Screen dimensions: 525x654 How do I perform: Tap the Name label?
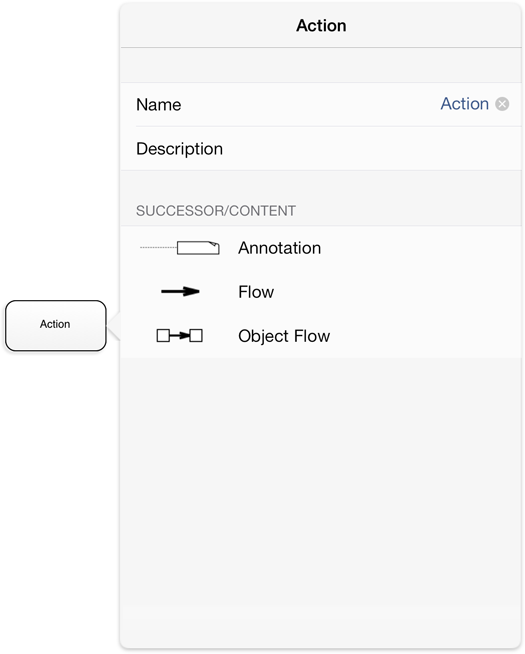pos(159,105)
